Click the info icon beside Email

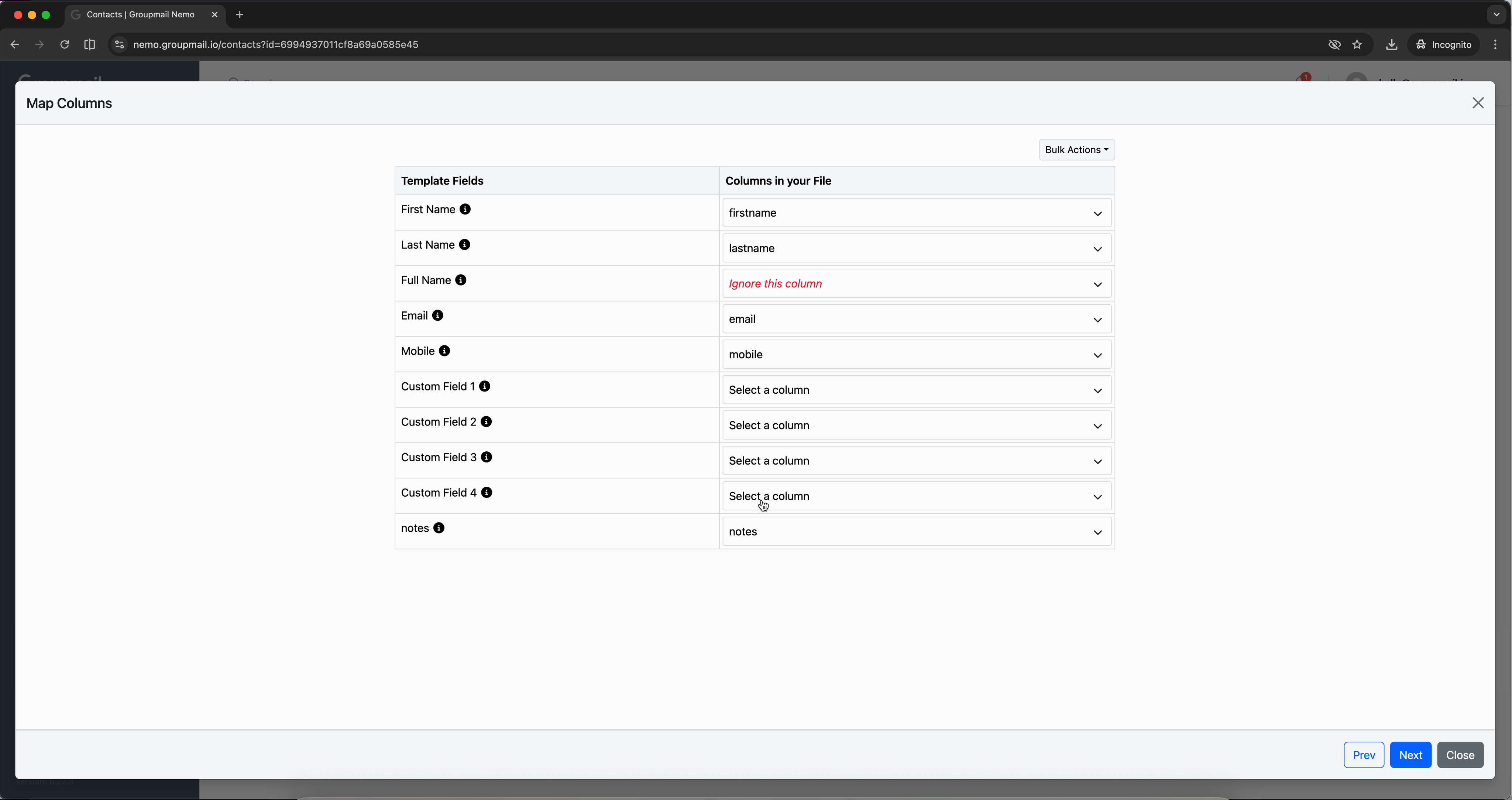click(x=439, y=315)
